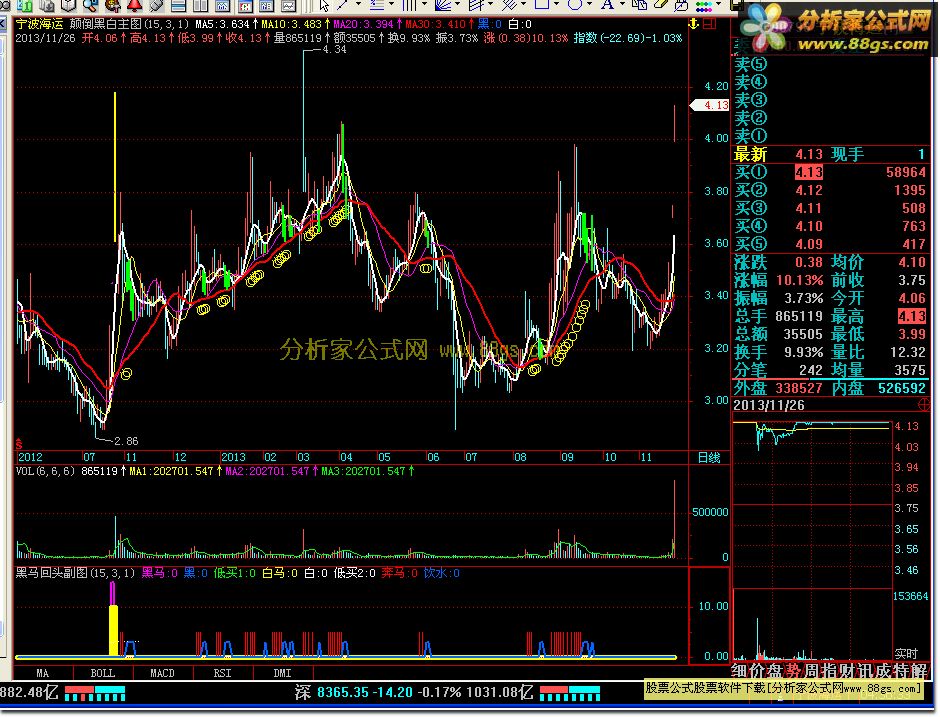Open the 日线 period selector
The height and width of the screenshot is (717, 940).
(x=709, y=457)
